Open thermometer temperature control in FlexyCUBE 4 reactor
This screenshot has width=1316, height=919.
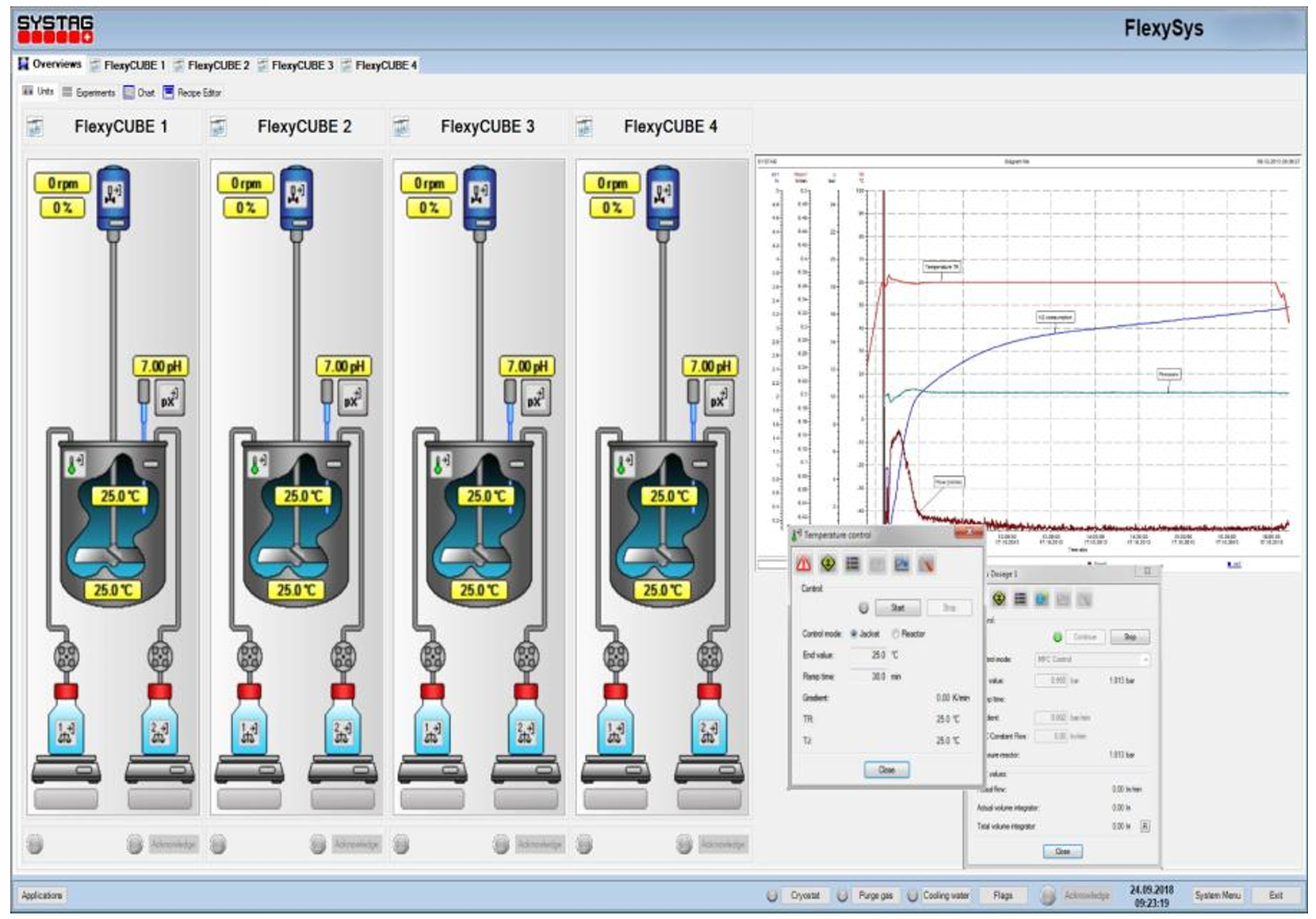(x=624, y=465)
